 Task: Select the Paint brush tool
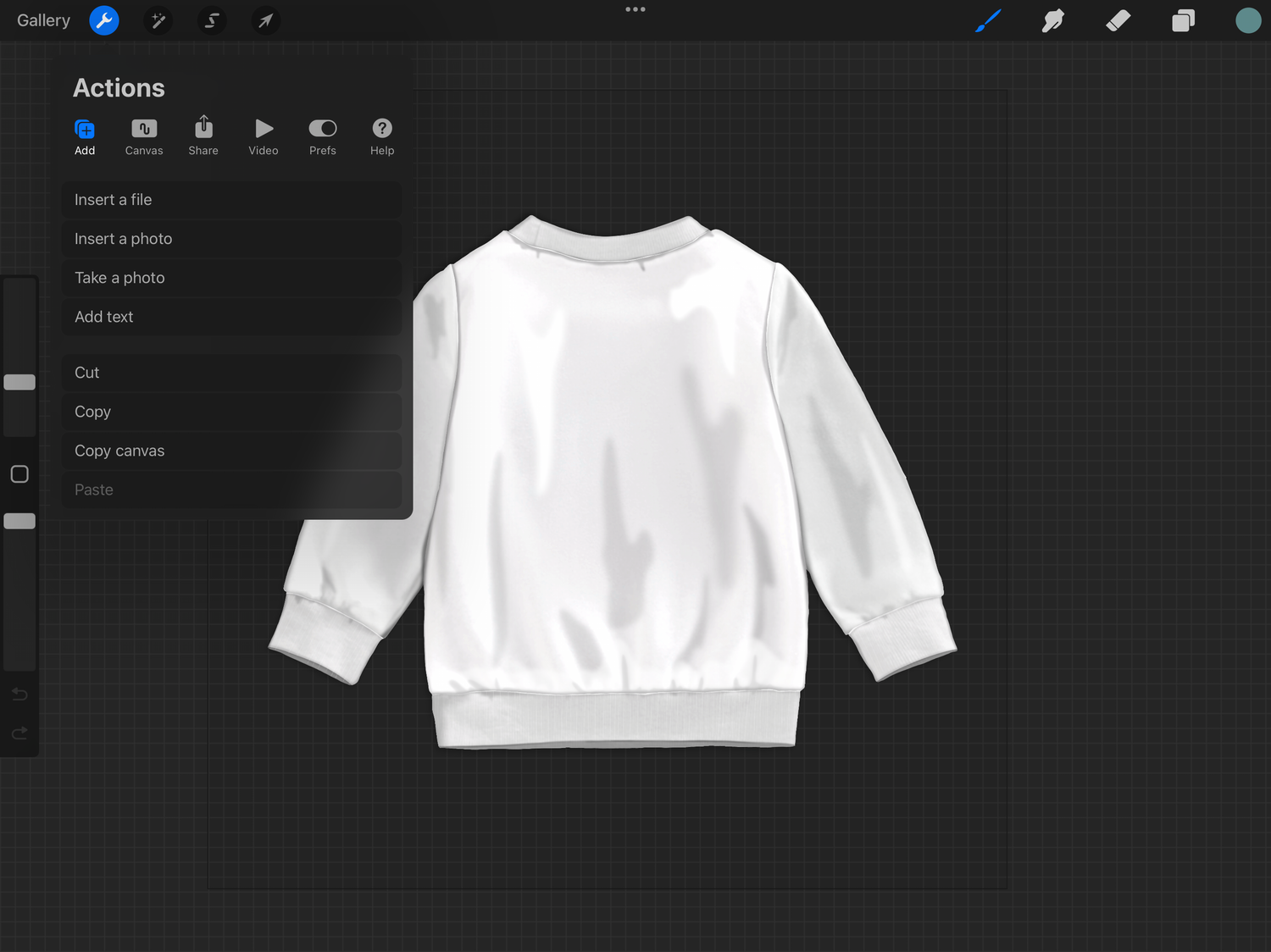pos(988,20)
